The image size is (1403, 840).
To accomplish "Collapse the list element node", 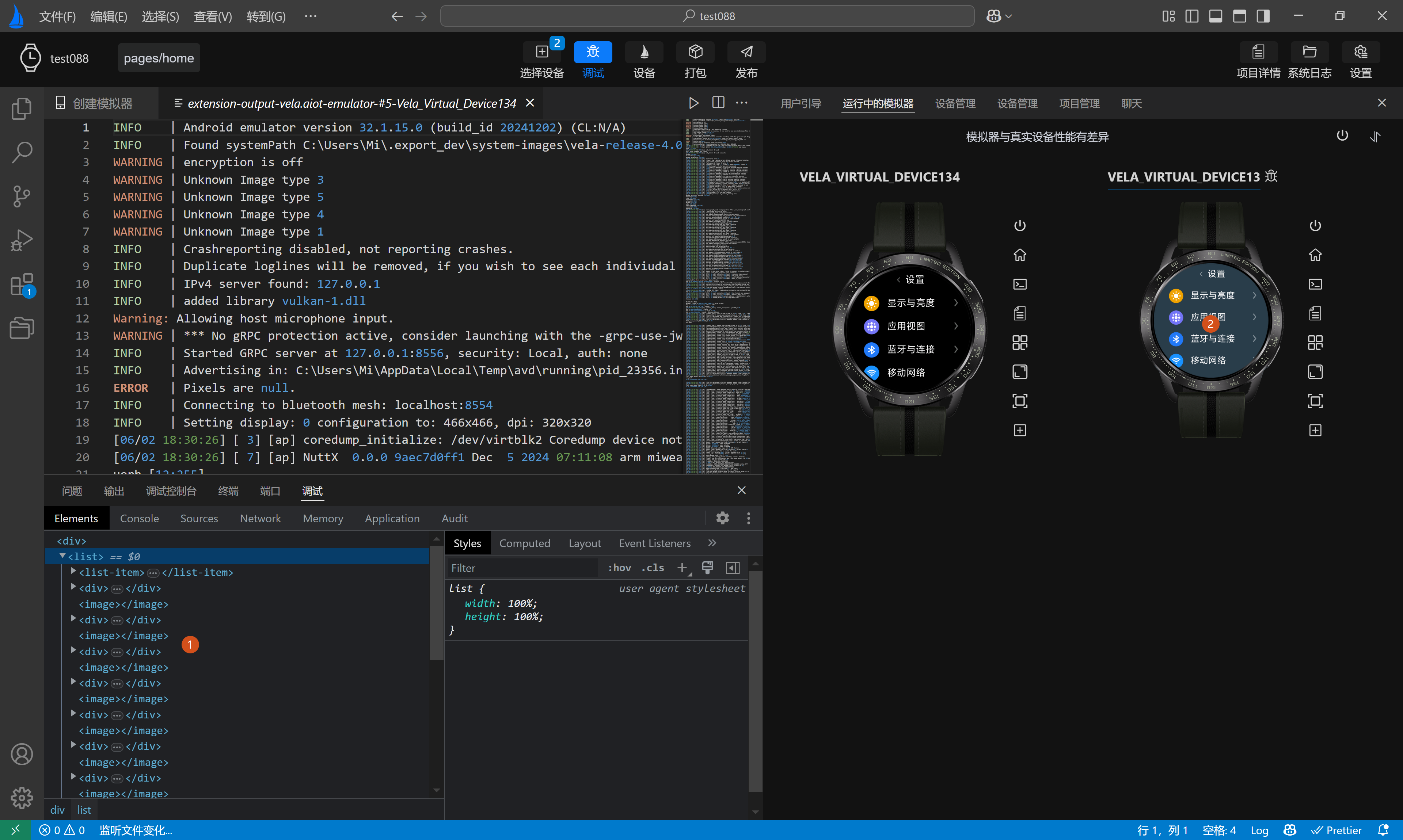I will click(x=62, y=557).
